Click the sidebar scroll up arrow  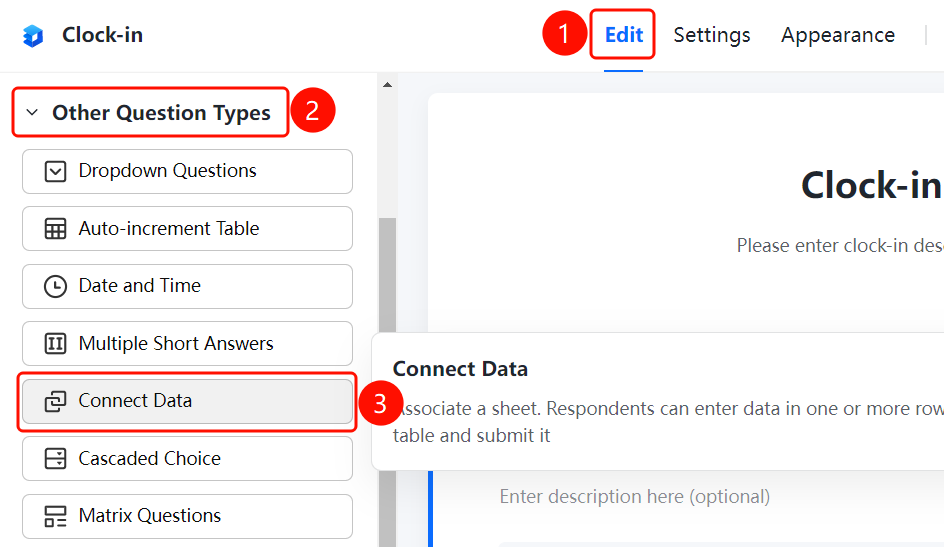388,85
